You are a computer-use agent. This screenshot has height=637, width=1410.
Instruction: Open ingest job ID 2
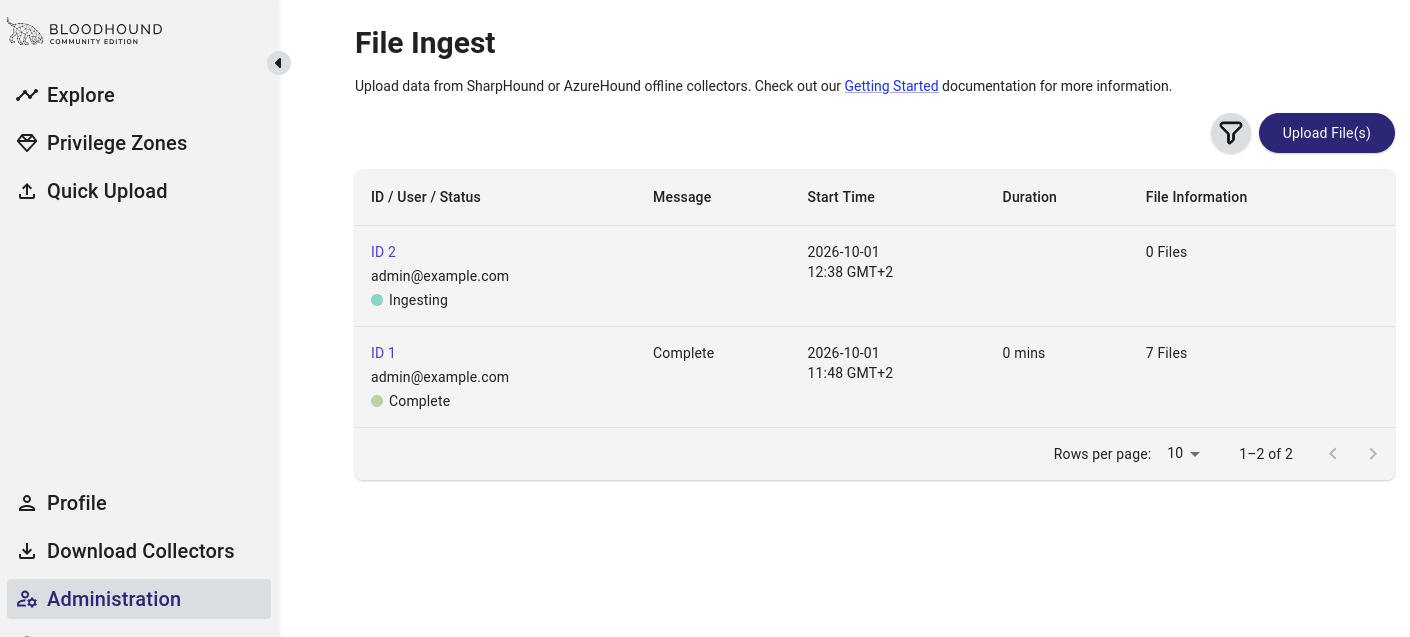[383, 252]
